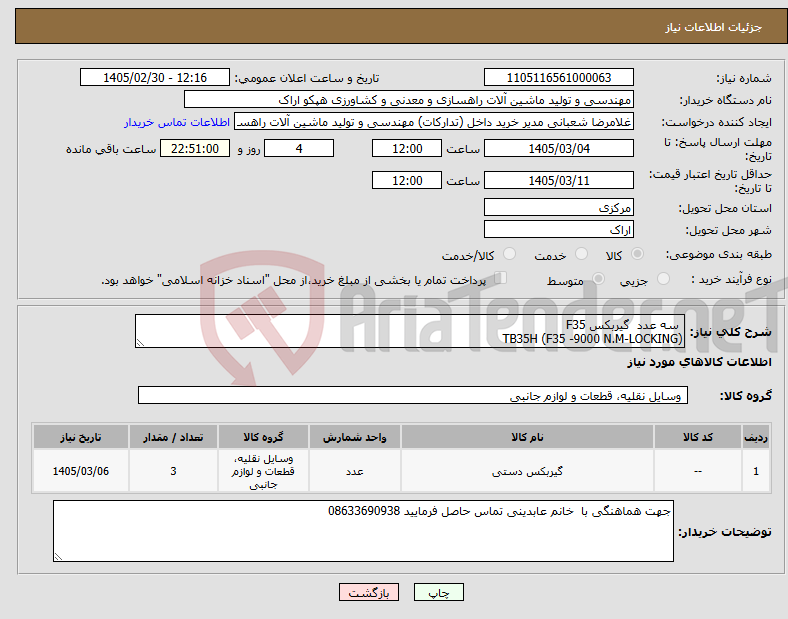Click the گروه کالا column header
Viewport: 788px width, 619px height.
pos(263,437)
